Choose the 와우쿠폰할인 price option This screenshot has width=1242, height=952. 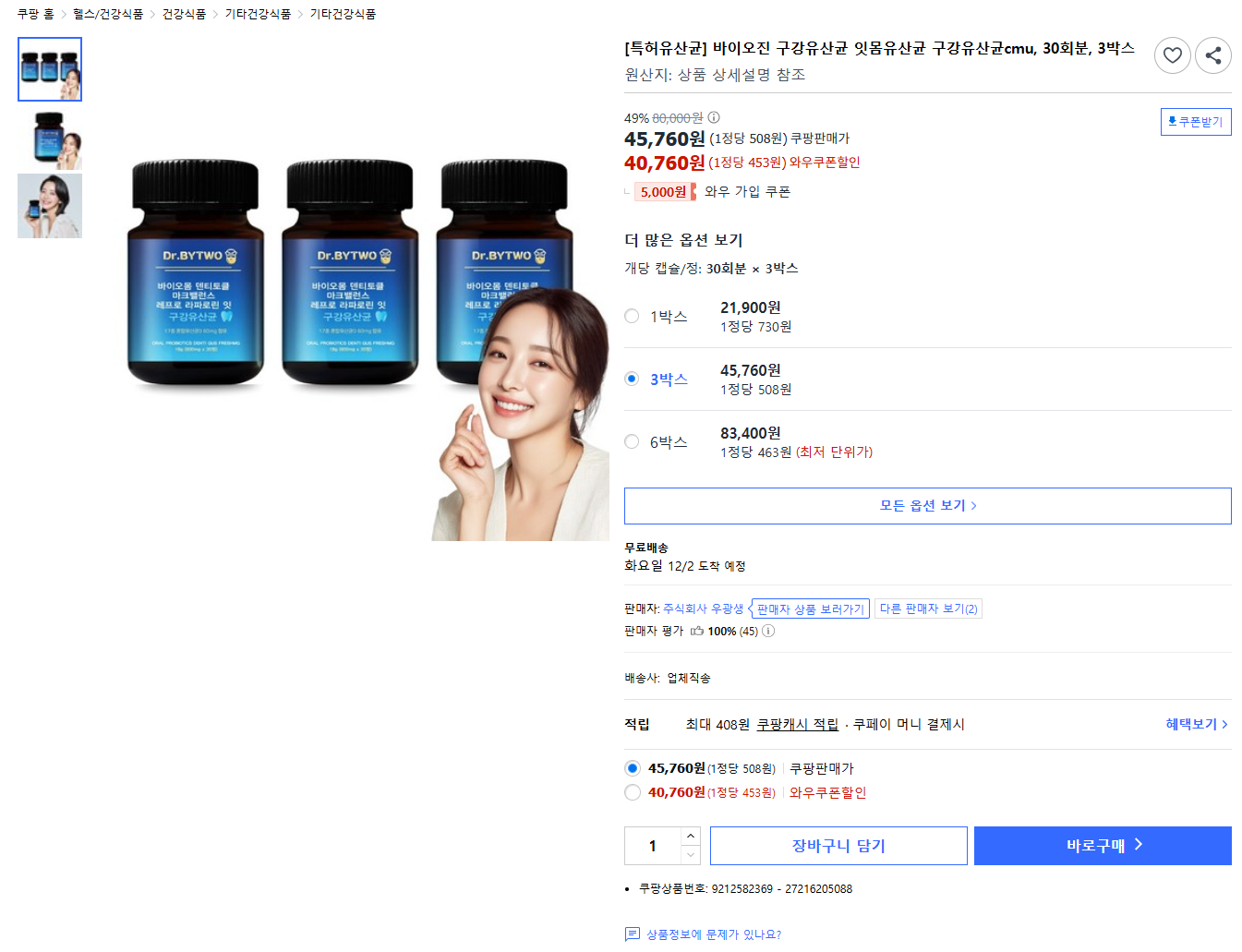pos(633,792)
